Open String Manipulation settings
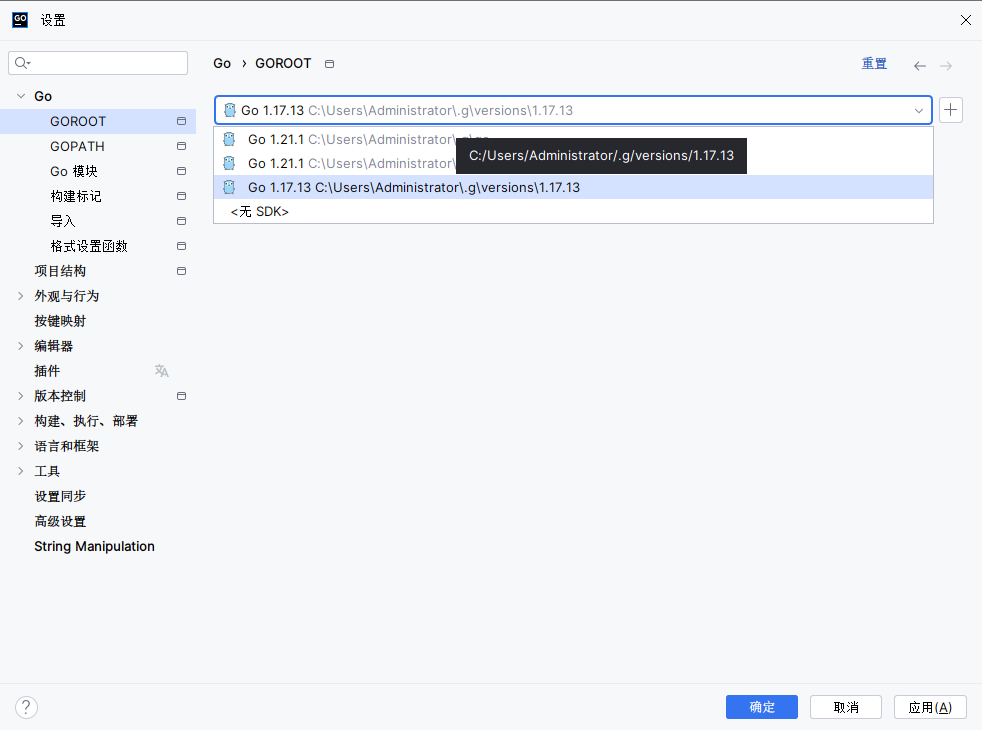 (x=94, y=546)
